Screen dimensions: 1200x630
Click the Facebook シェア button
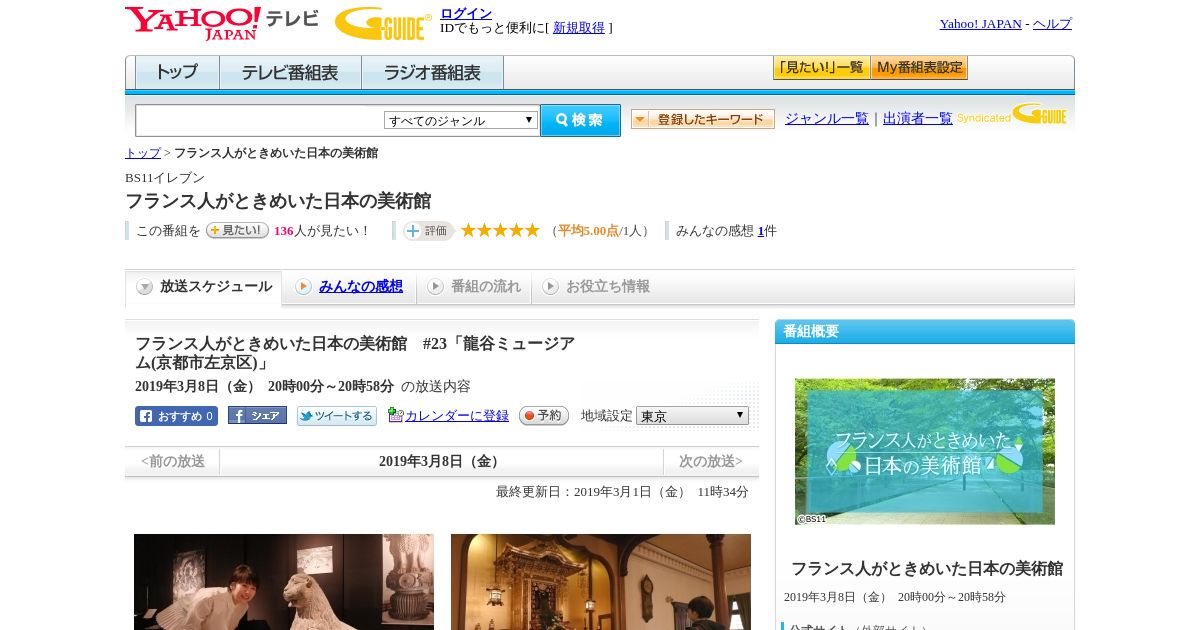click(x=257, y=415)
